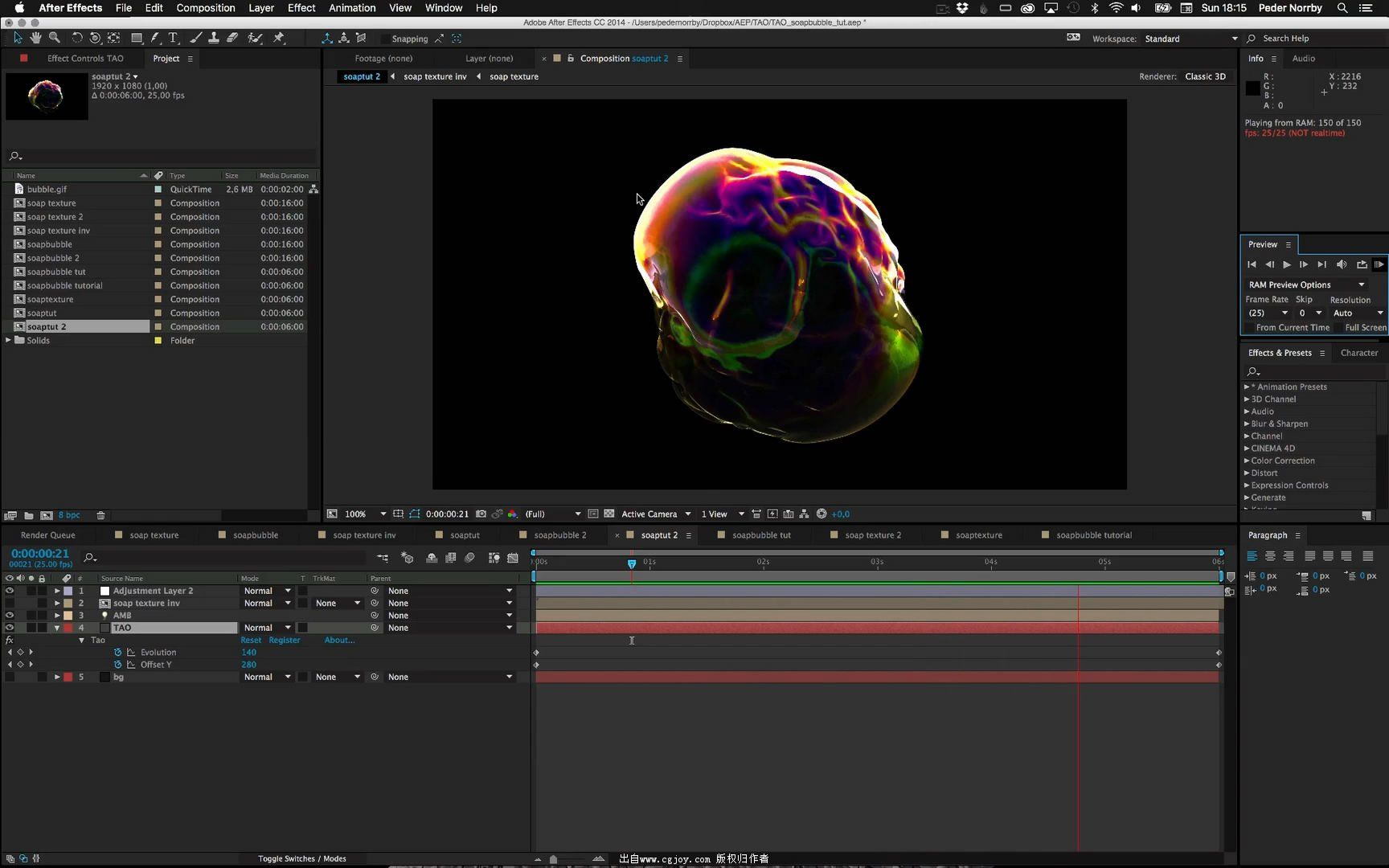Toggle the transparency grid icon
Screen dimensions: 1389x868
(609, 514)
